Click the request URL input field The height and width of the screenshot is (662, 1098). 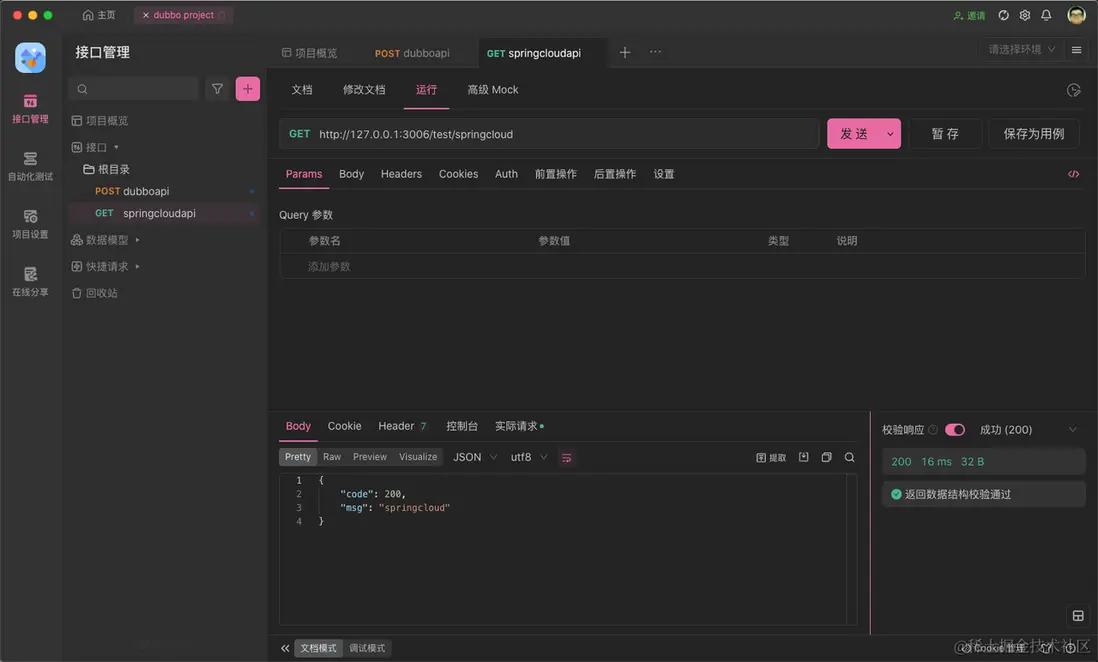[x=560, y=134]
